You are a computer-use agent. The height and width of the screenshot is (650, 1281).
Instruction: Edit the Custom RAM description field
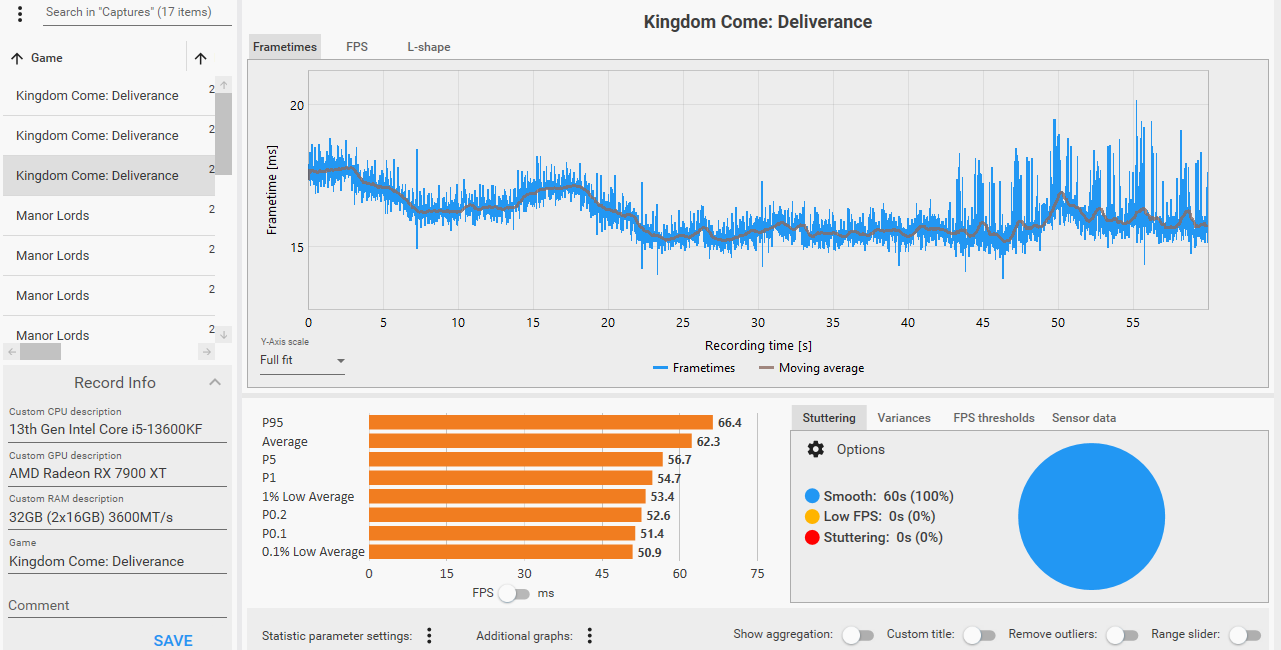(117, 517)
